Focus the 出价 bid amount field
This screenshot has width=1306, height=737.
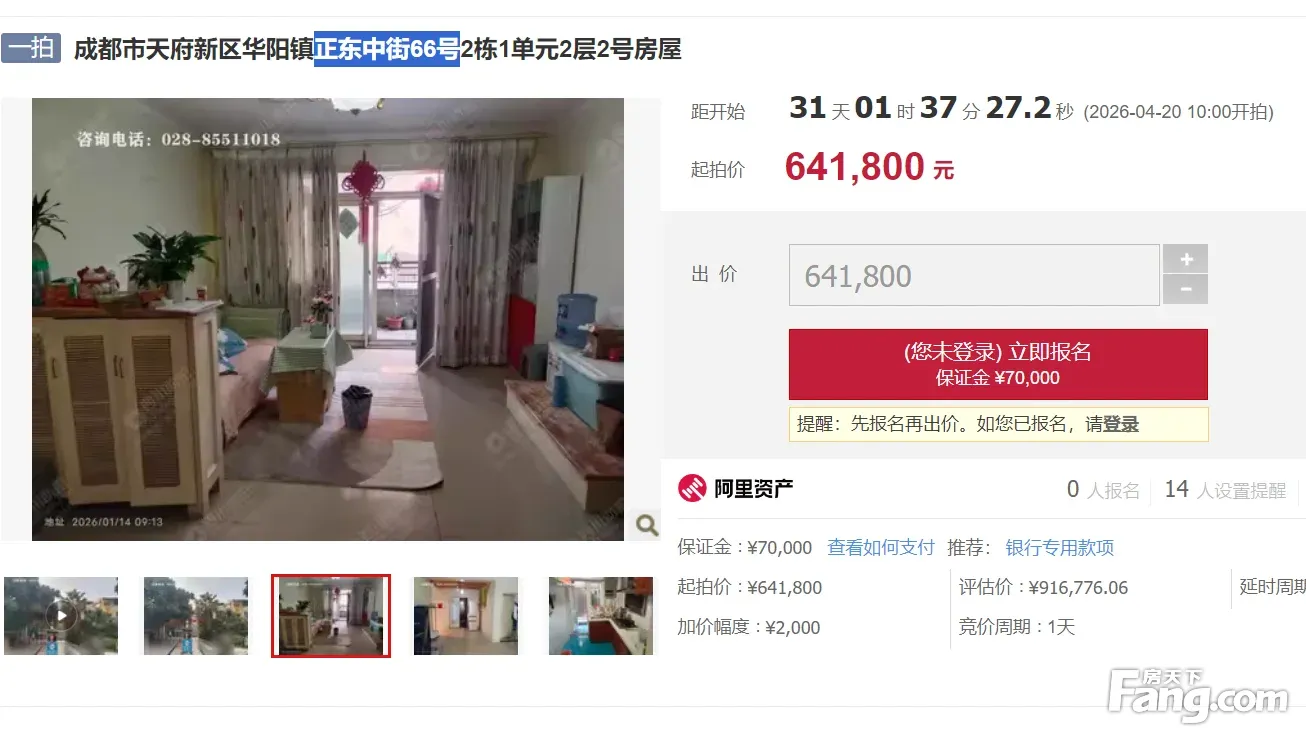[x=974, y=275]
